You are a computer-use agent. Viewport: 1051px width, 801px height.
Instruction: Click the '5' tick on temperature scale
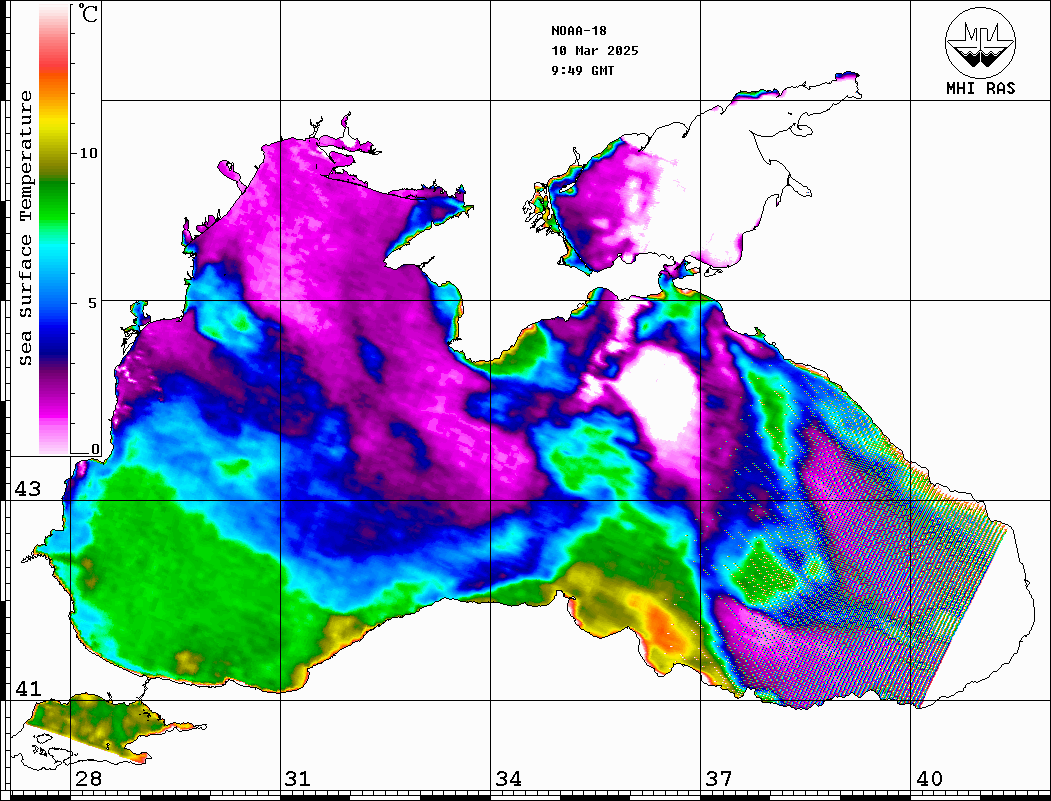(93, 303)
